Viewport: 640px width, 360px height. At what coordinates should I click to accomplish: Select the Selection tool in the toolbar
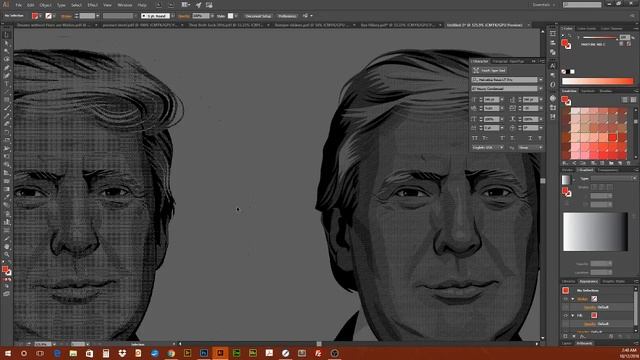[6, 35]
